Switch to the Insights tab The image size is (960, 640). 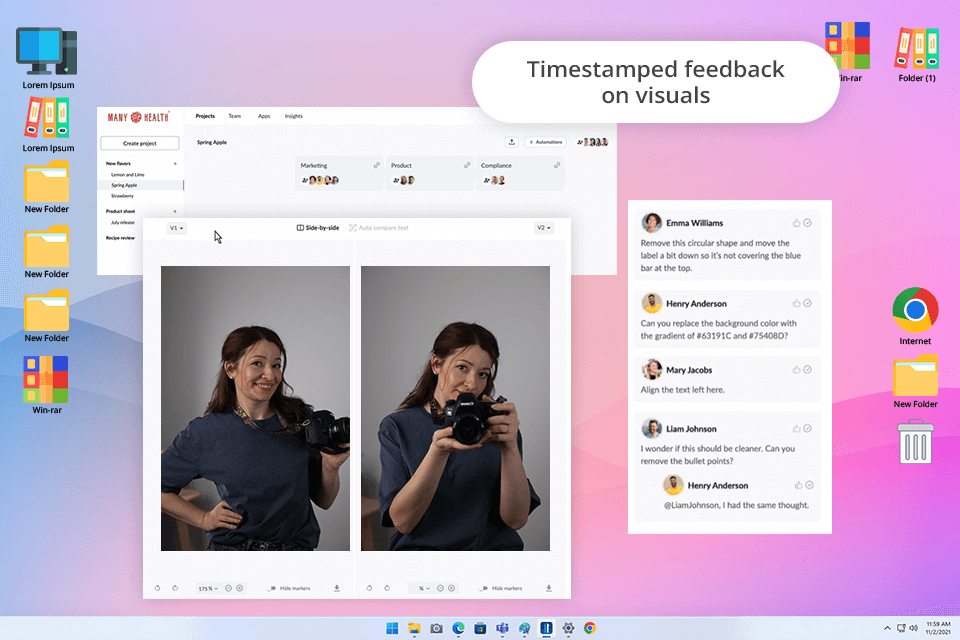pos(293,116)
